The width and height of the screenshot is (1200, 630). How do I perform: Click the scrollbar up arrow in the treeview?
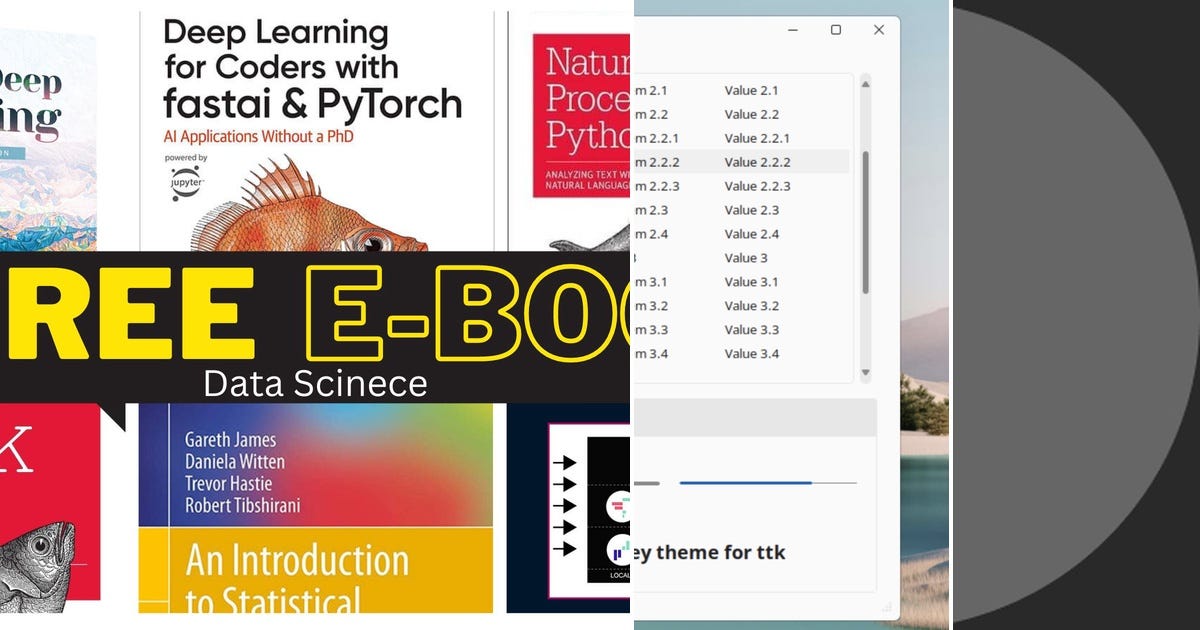click(865, 84)
